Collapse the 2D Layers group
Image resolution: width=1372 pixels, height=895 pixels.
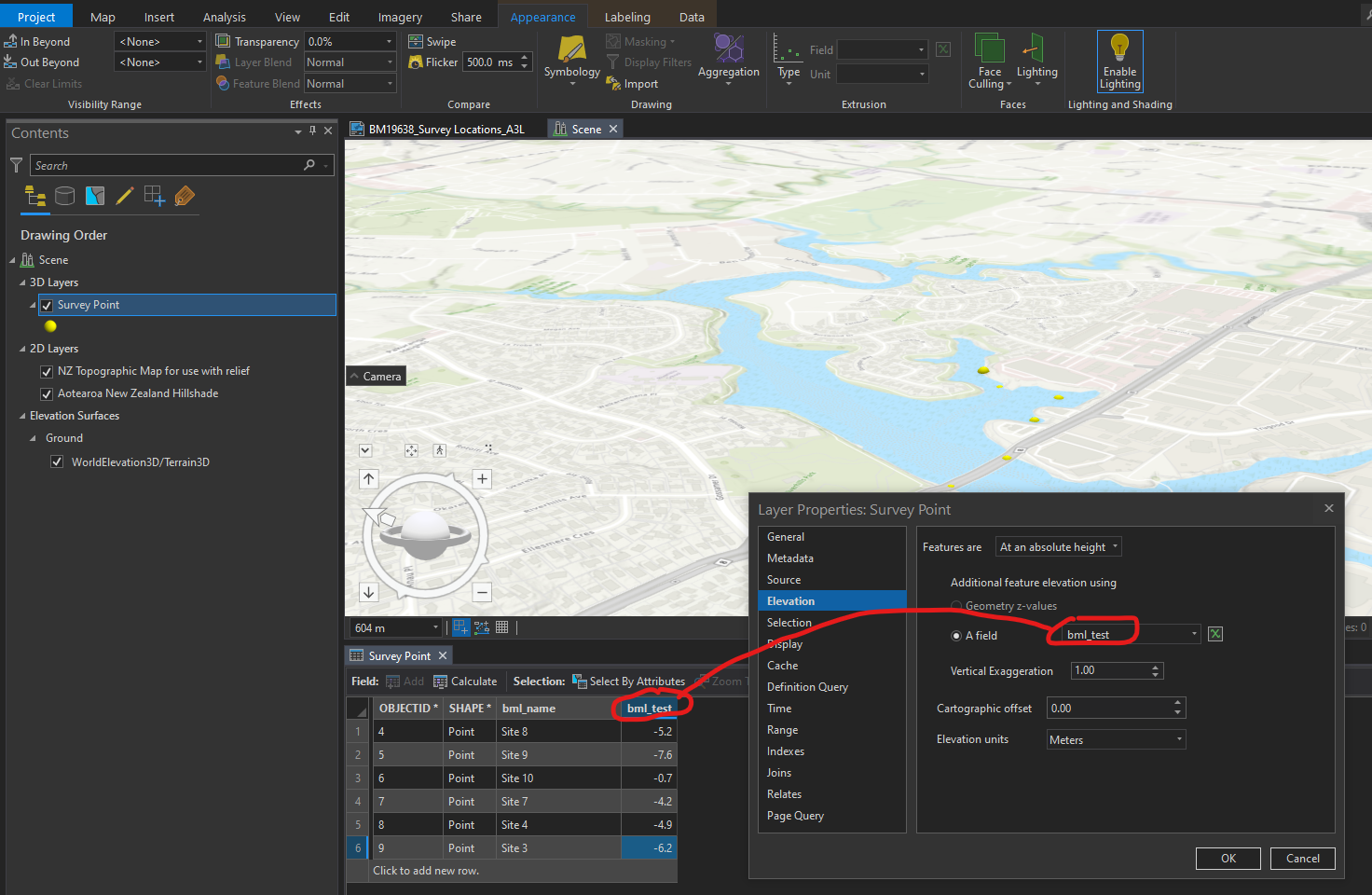pos(23,349)
